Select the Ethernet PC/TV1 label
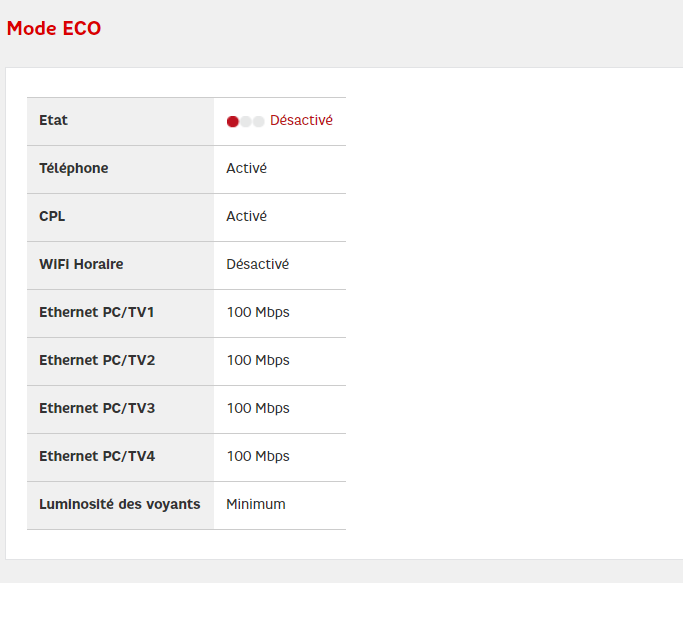Image resolution: width=683 pixels, height=636 pixels. coord(97,312)
